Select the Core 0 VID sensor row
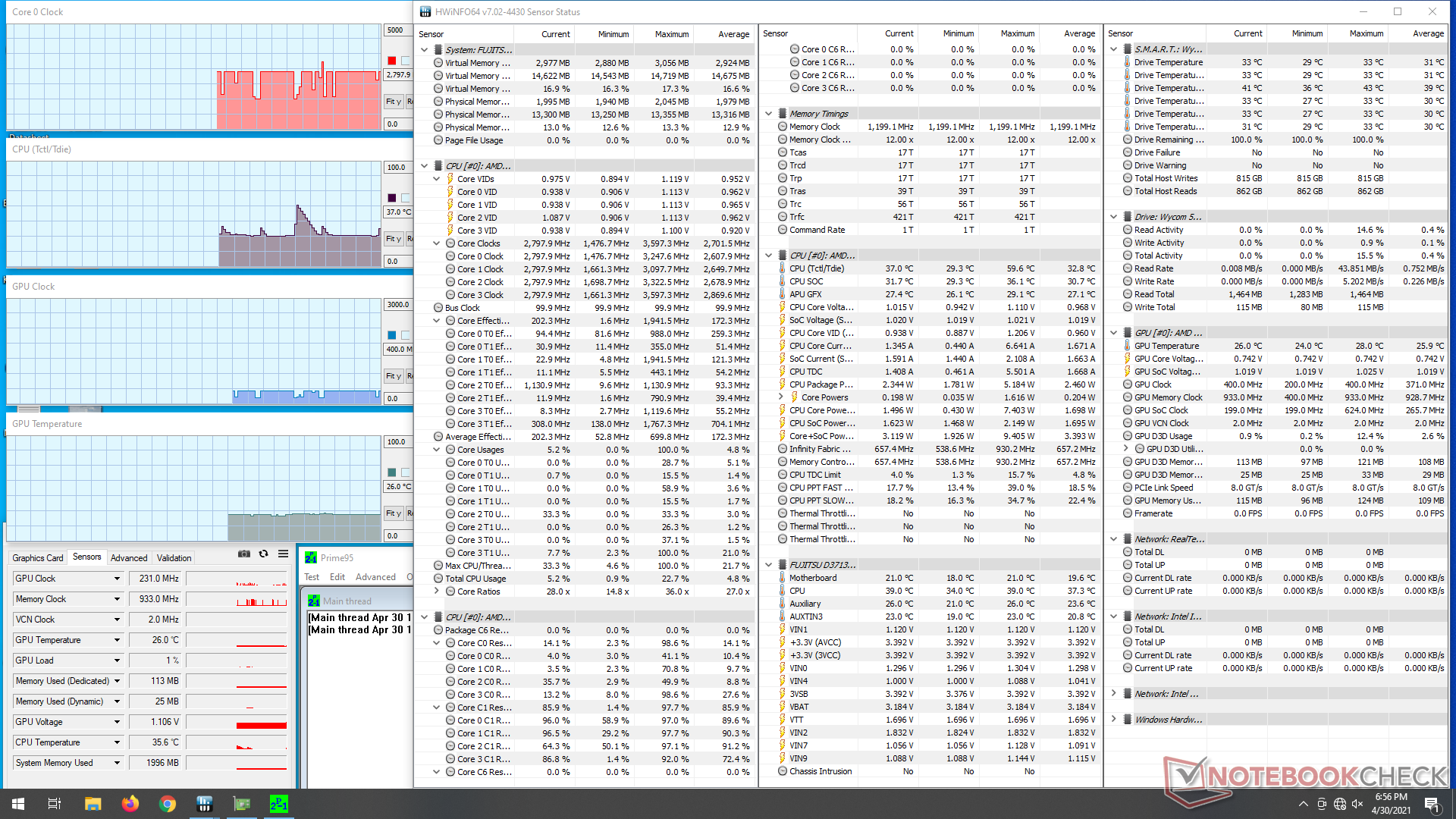This screenshot has height=819, width=1456. 585,192
